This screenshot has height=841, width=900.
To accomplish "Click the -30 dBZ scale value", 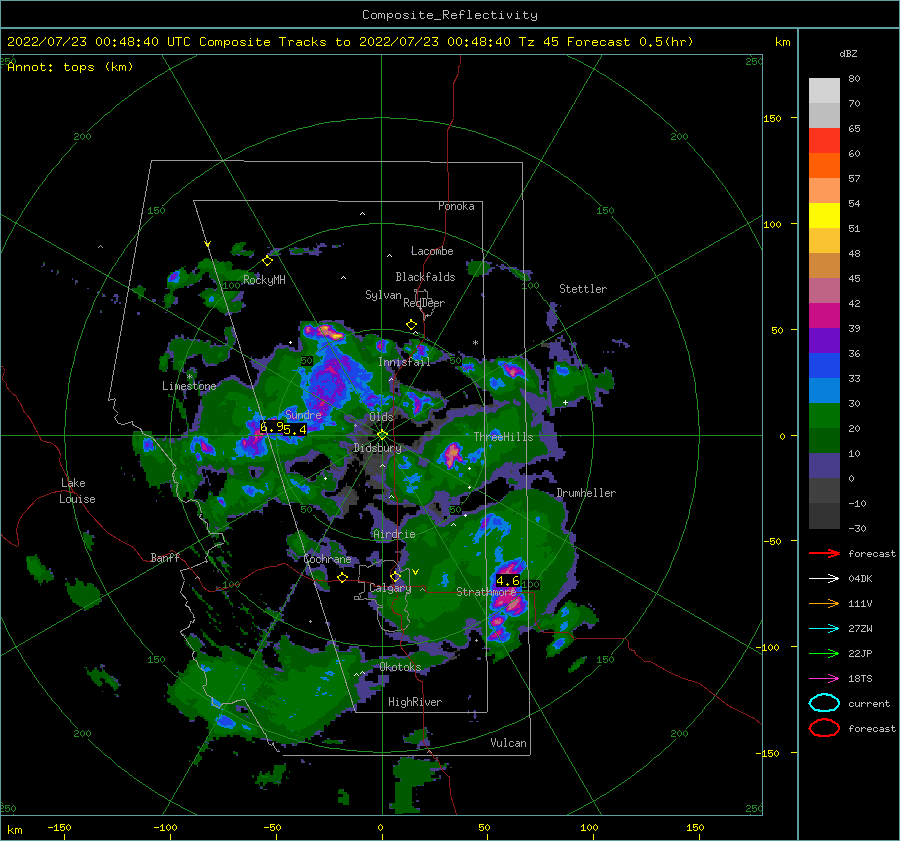I will tap(857, 528).
